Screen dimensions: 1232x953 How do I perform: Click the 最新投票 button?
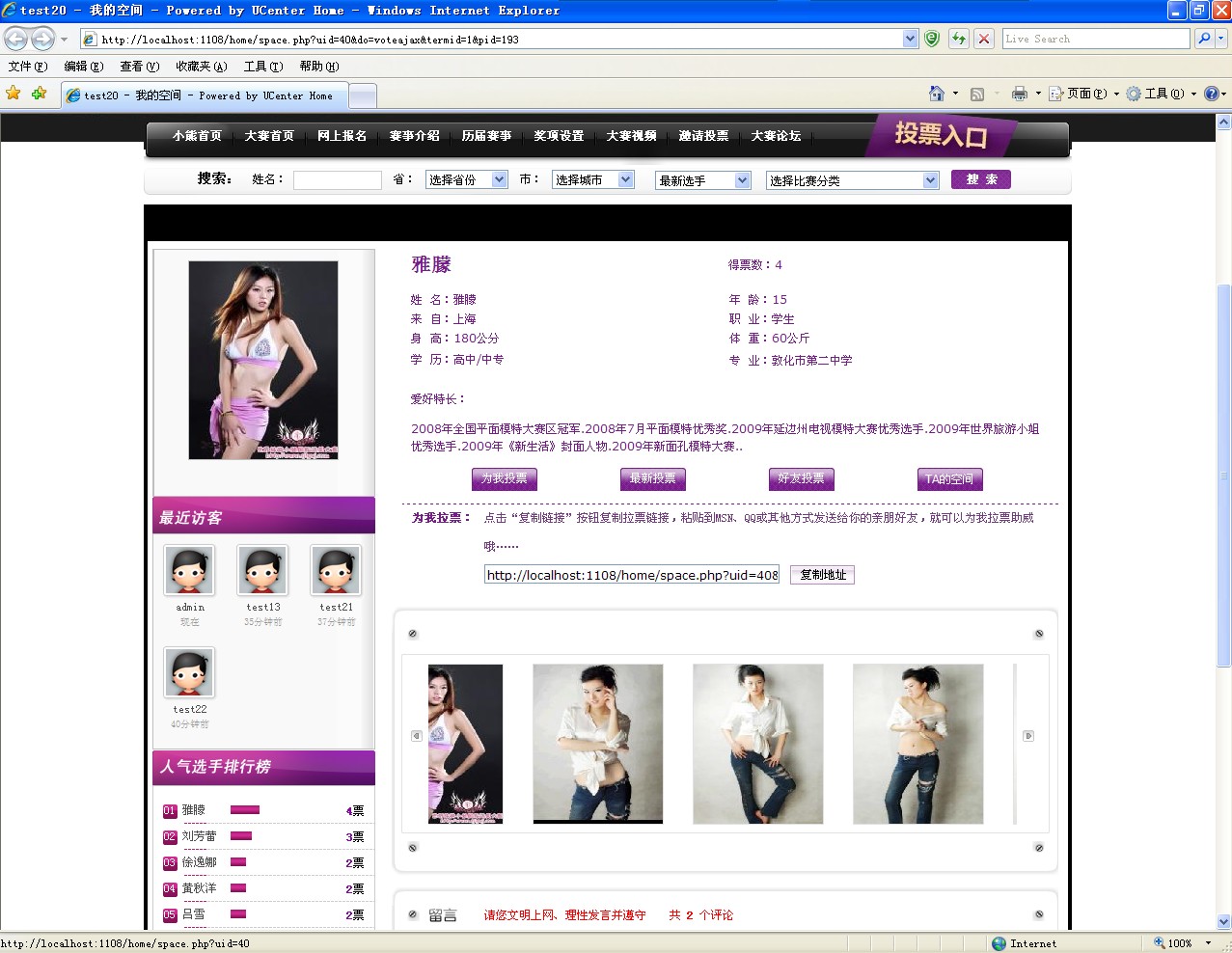pos(653,479)
